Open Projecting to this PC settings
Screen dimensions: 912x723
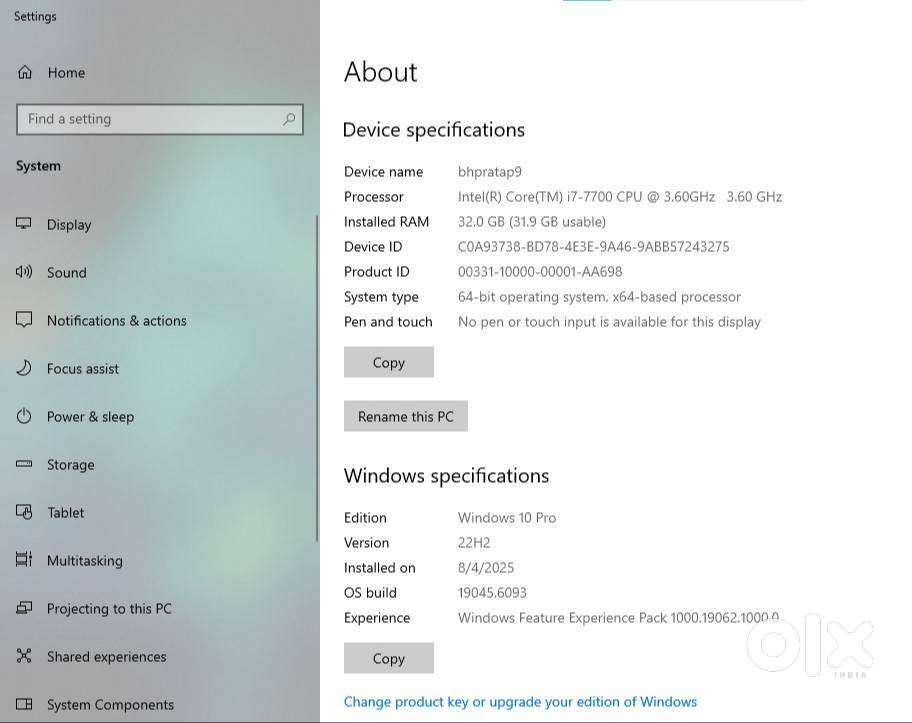coord(109,609)
